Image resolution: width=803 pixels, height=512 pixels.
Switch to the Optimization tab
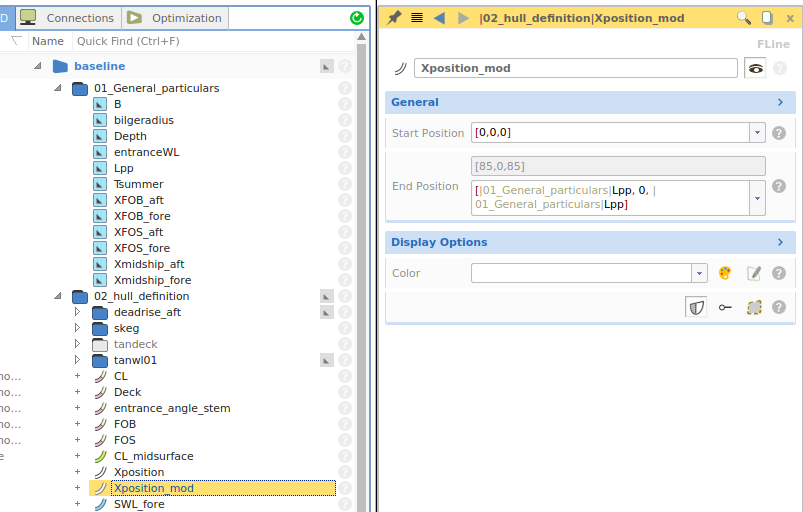click(x=175, y=18)
